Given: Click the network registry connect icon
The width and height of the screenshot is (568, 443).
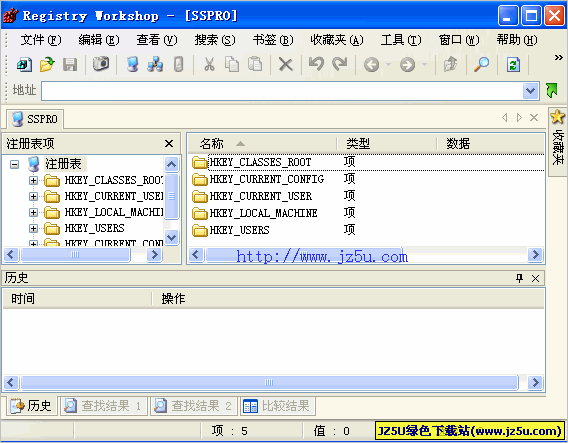Looking at the screenshot, I should pyautogui.click(x=155, y=64).
